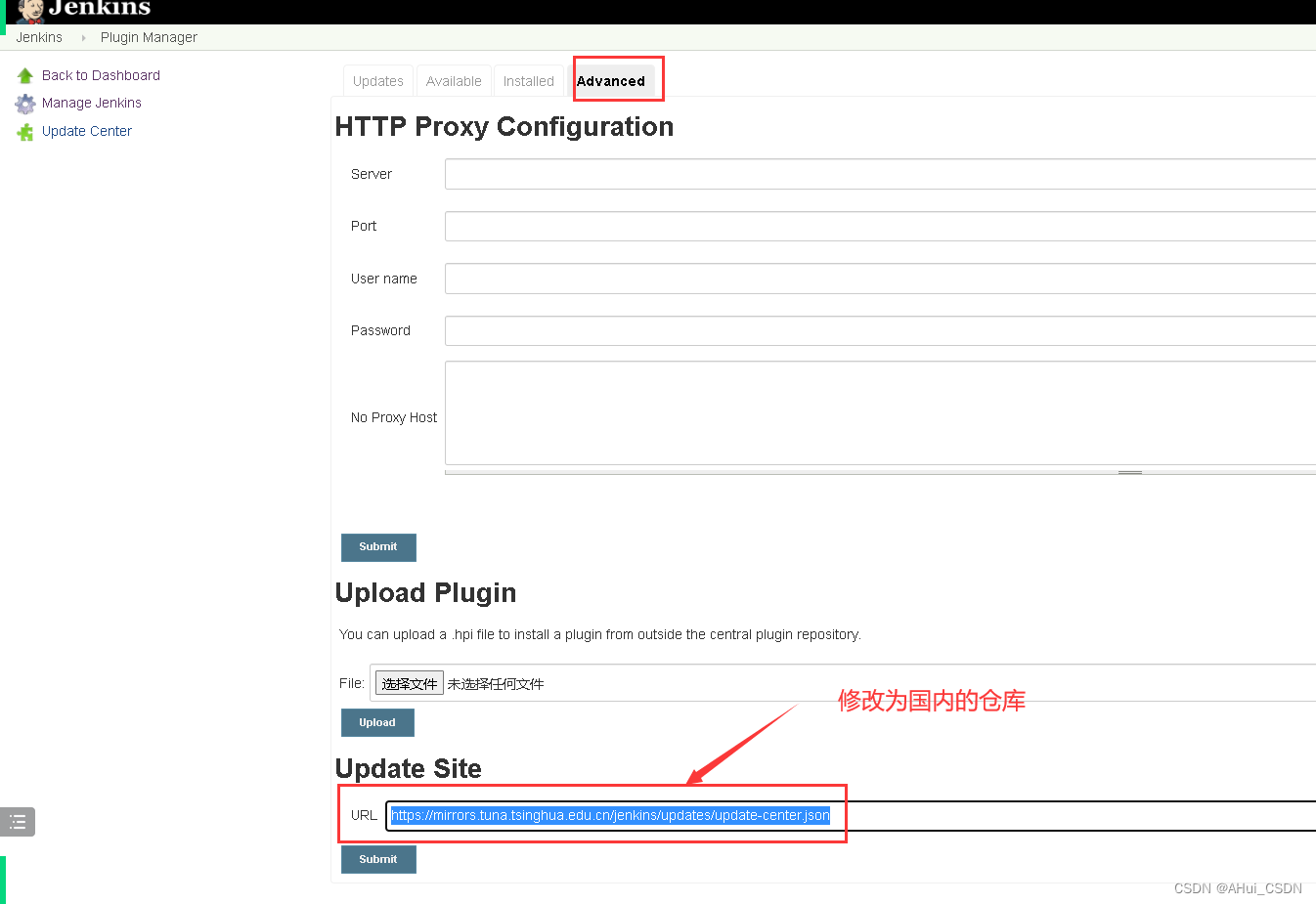1316x904 pixels.
Task: Open the Installed plugins tab
Action: click(x=529, y=81)
